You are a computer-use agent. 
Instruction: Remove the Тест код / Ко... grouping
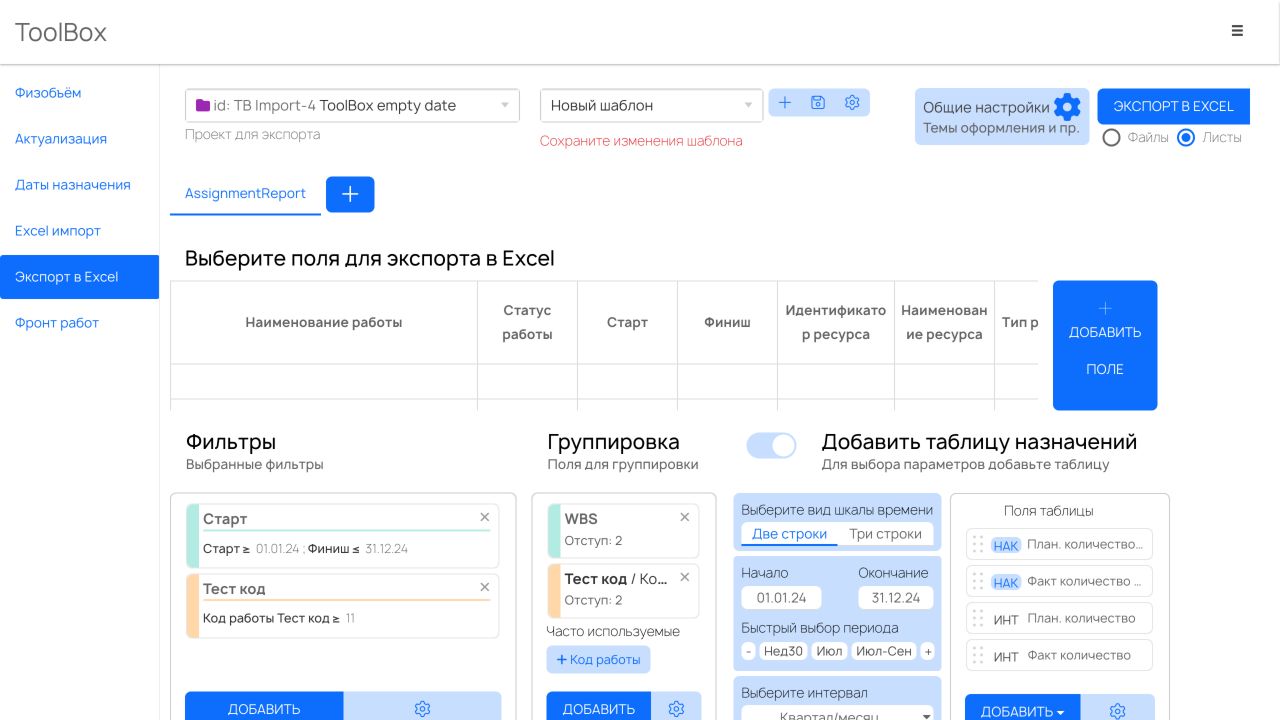tap(685, 577)
